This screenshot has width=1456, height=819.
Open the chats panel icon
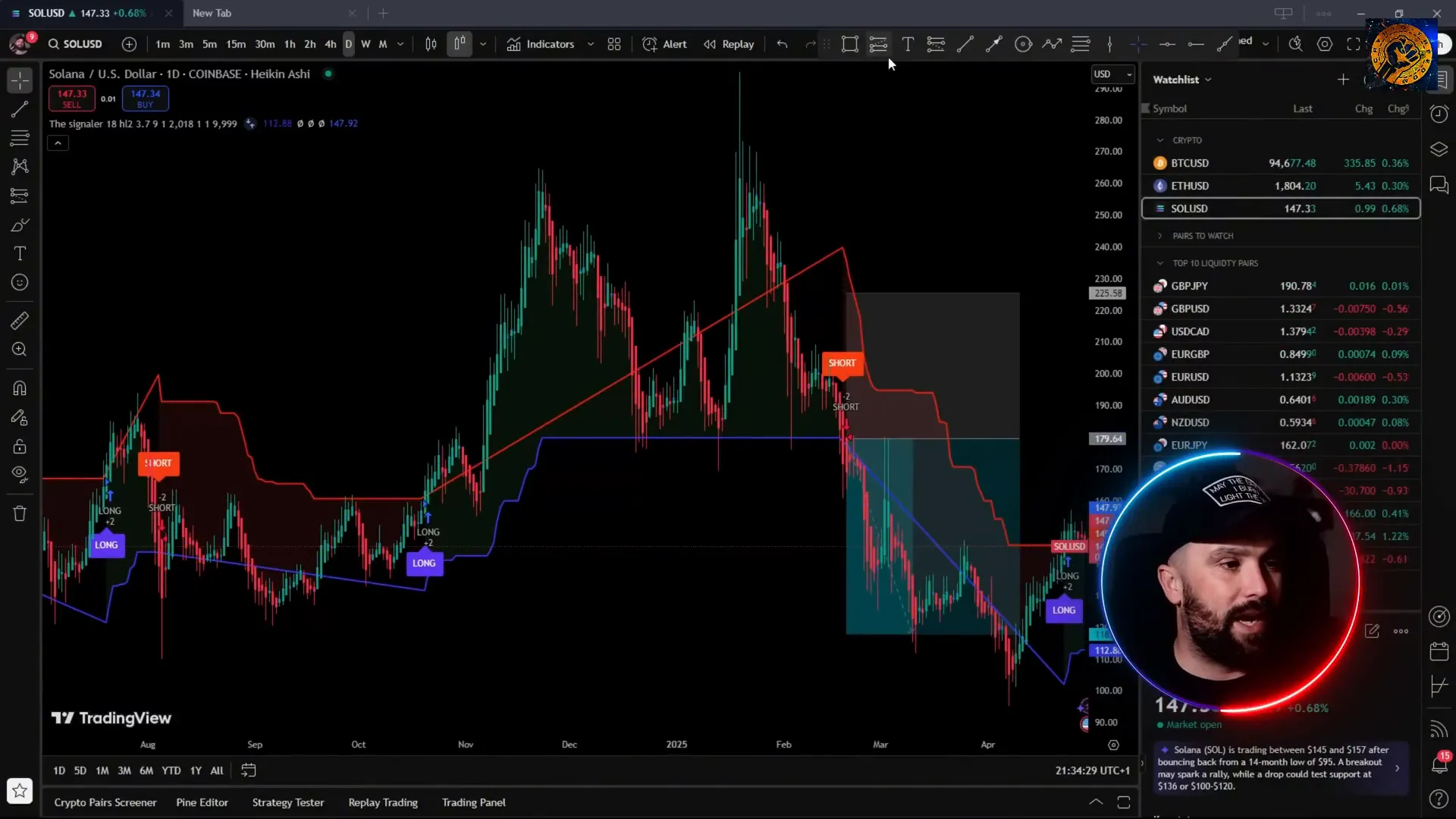click(1439, 185)
